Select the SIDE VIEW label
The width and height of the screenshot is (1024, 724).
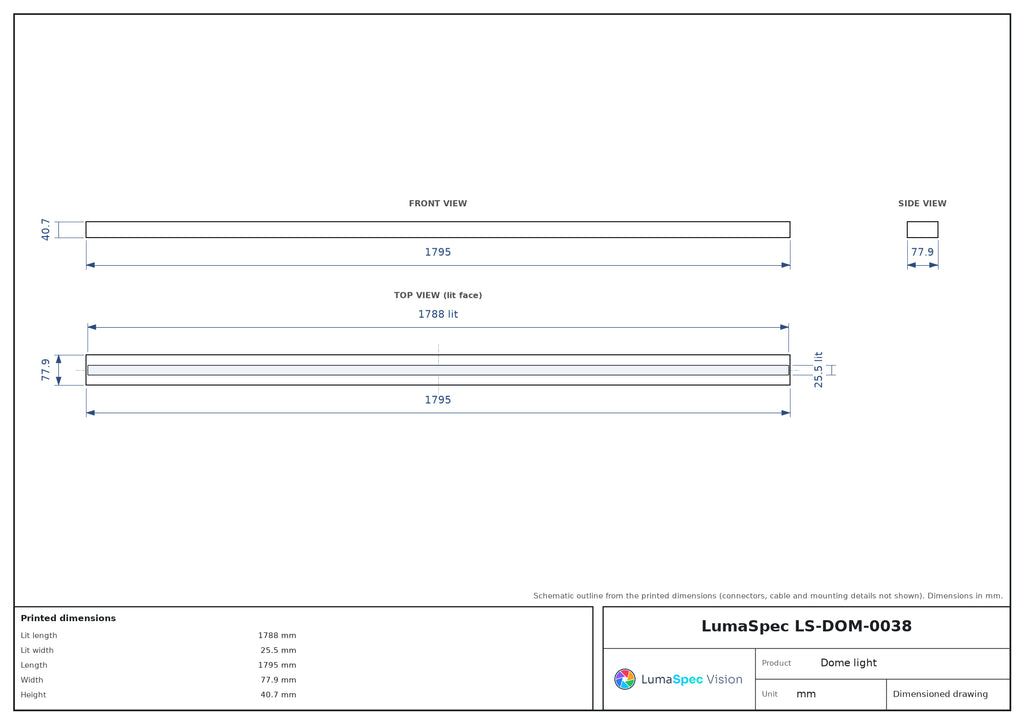pos(921,203)
